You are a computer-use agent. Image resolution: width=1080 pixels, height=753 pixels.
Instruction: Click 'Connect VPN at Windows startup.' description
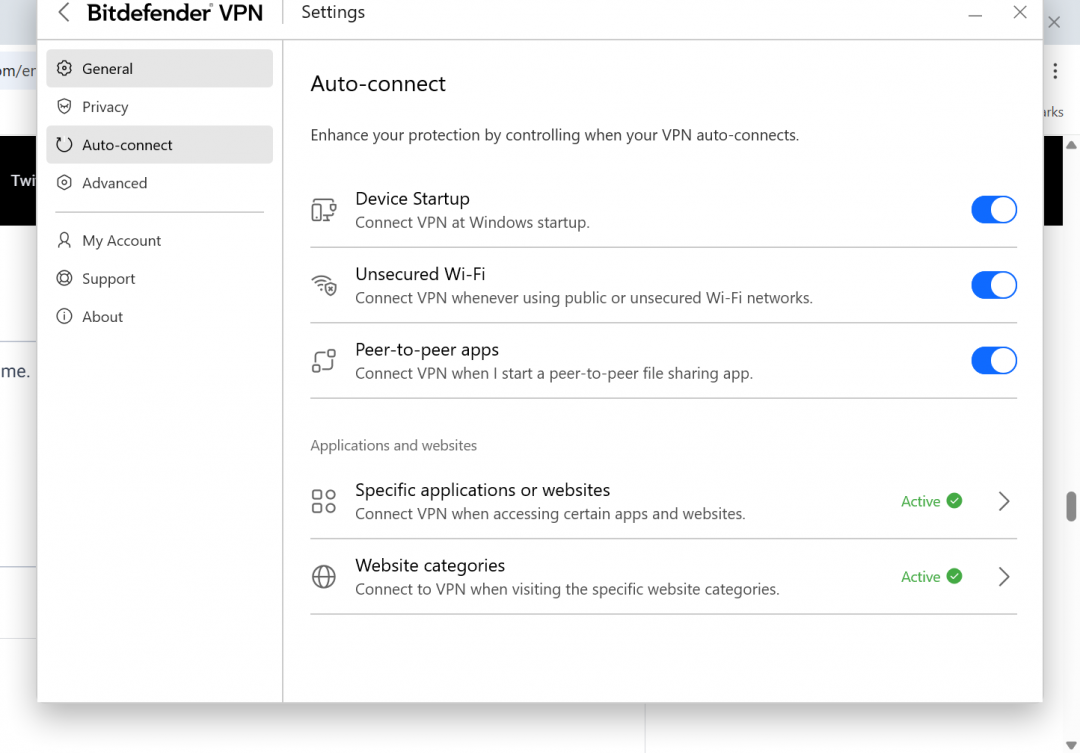(472, 223)
